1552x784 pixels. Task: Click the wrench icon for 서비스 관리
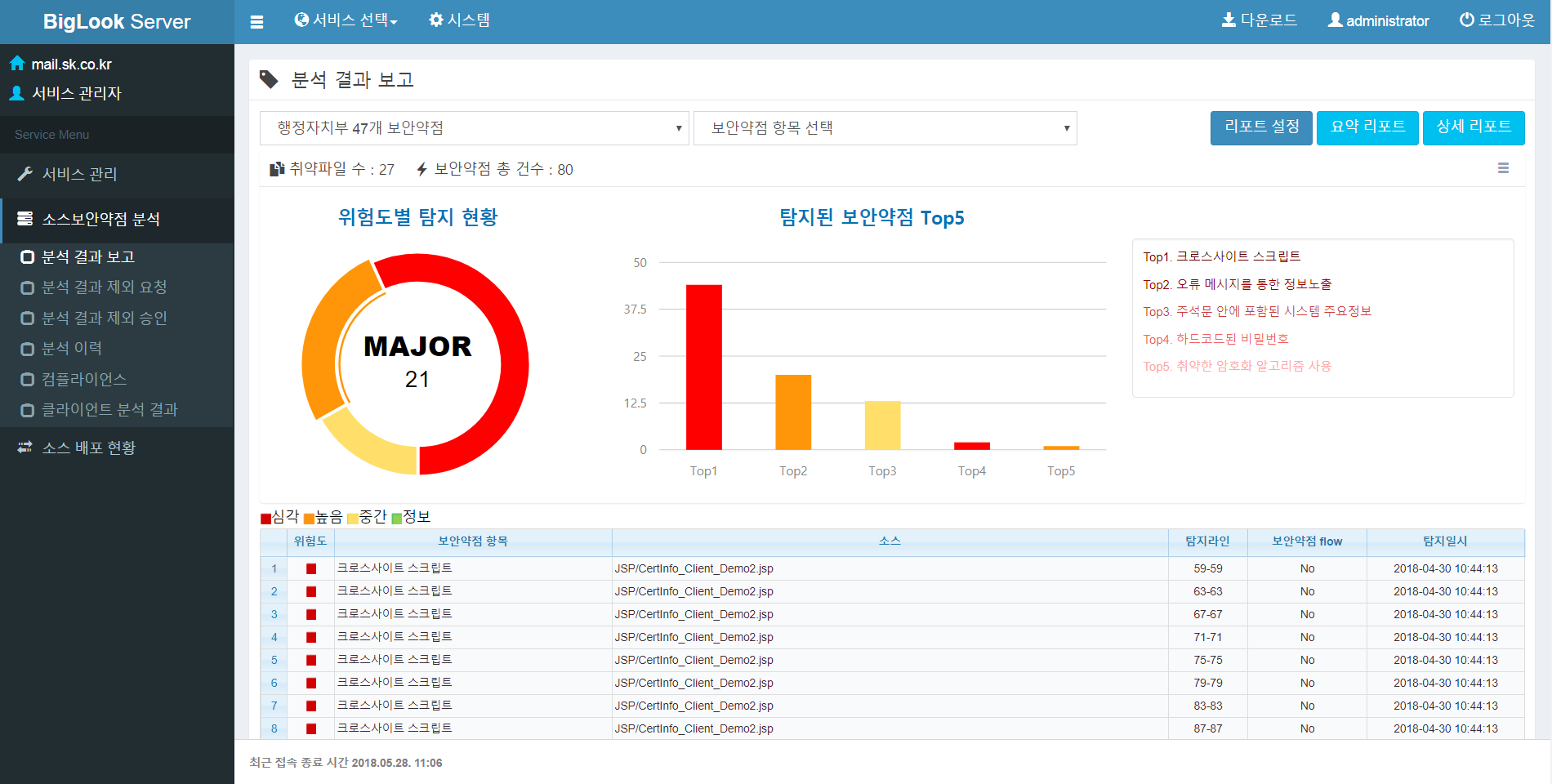coord(25,174)
